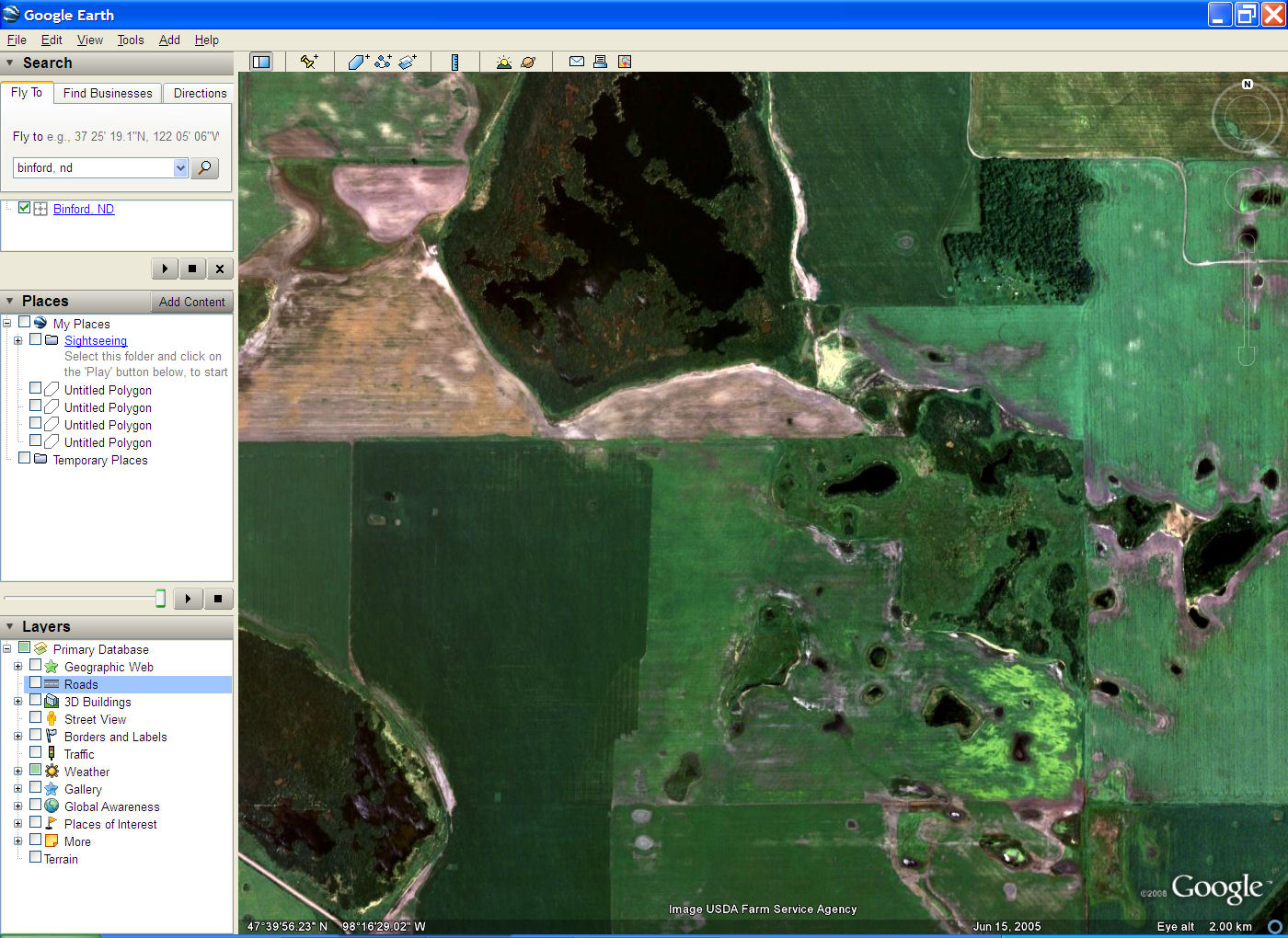Screen dimensions: 1288x938
Task: Add a path using toolbar icon
Action: (383, 62)
